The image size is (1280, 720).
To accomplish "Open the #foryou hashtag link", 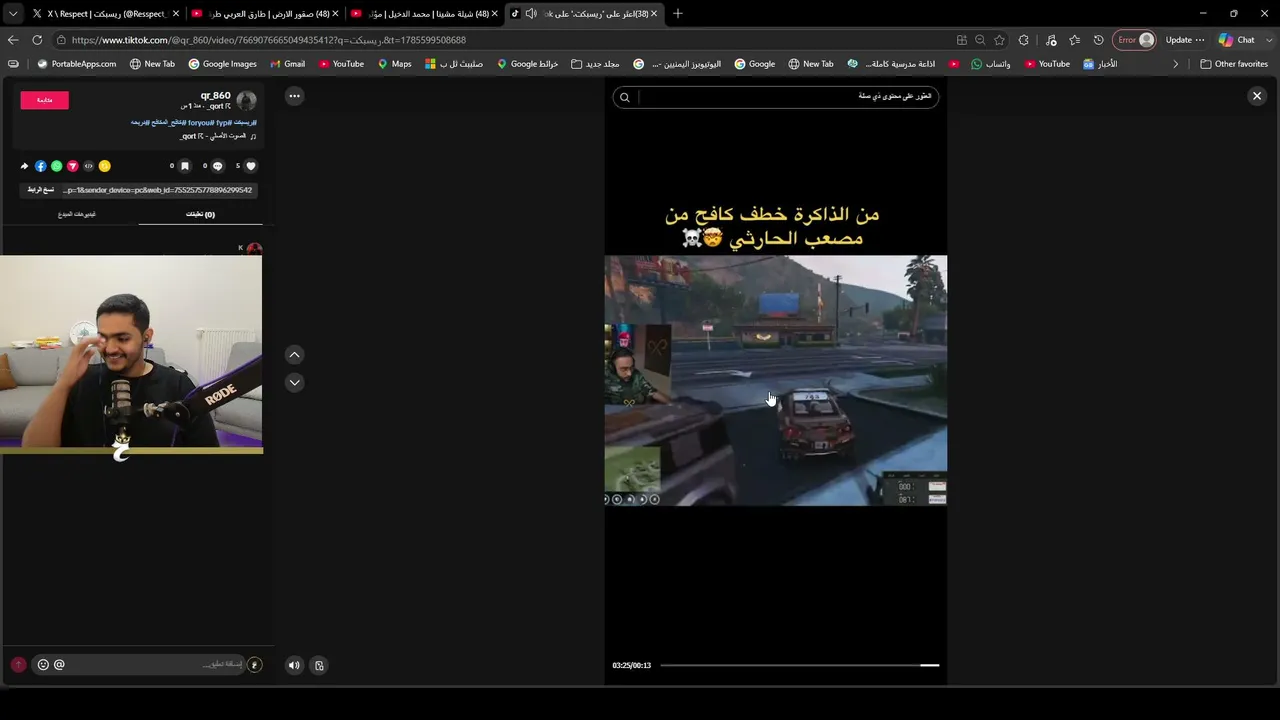I will click(200, 123).
